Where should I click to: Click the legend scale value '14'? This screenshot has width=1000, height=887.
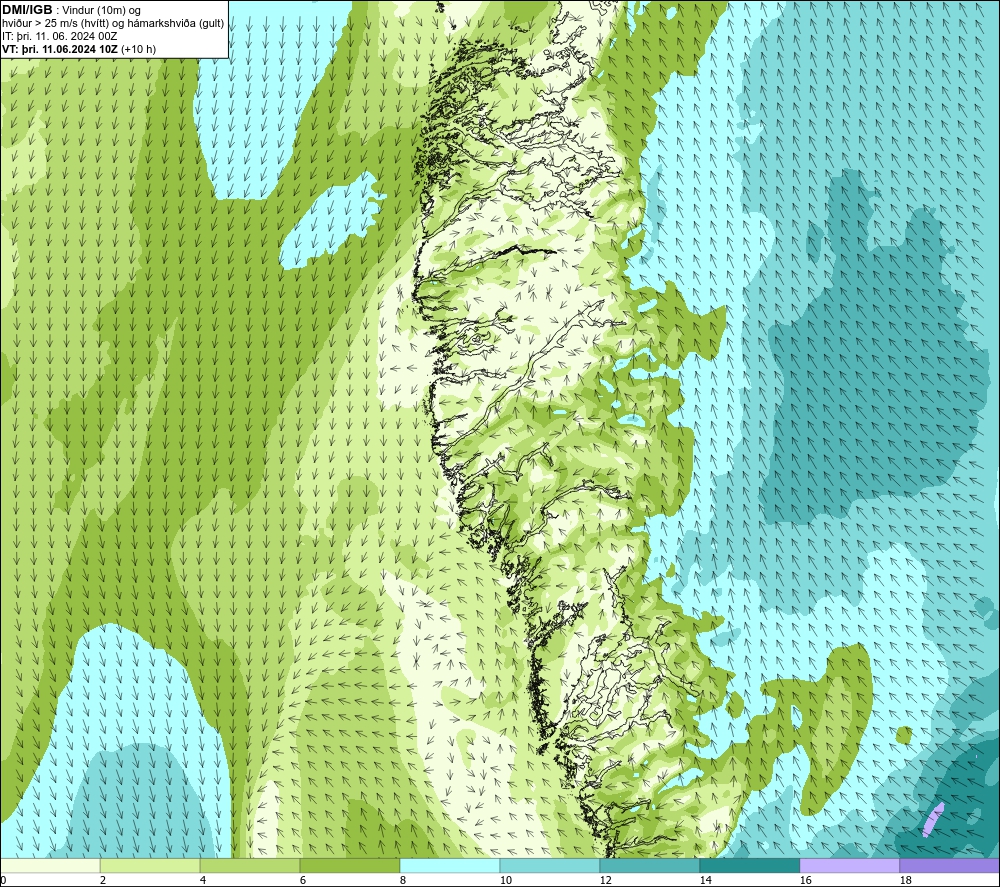[705, 881]
